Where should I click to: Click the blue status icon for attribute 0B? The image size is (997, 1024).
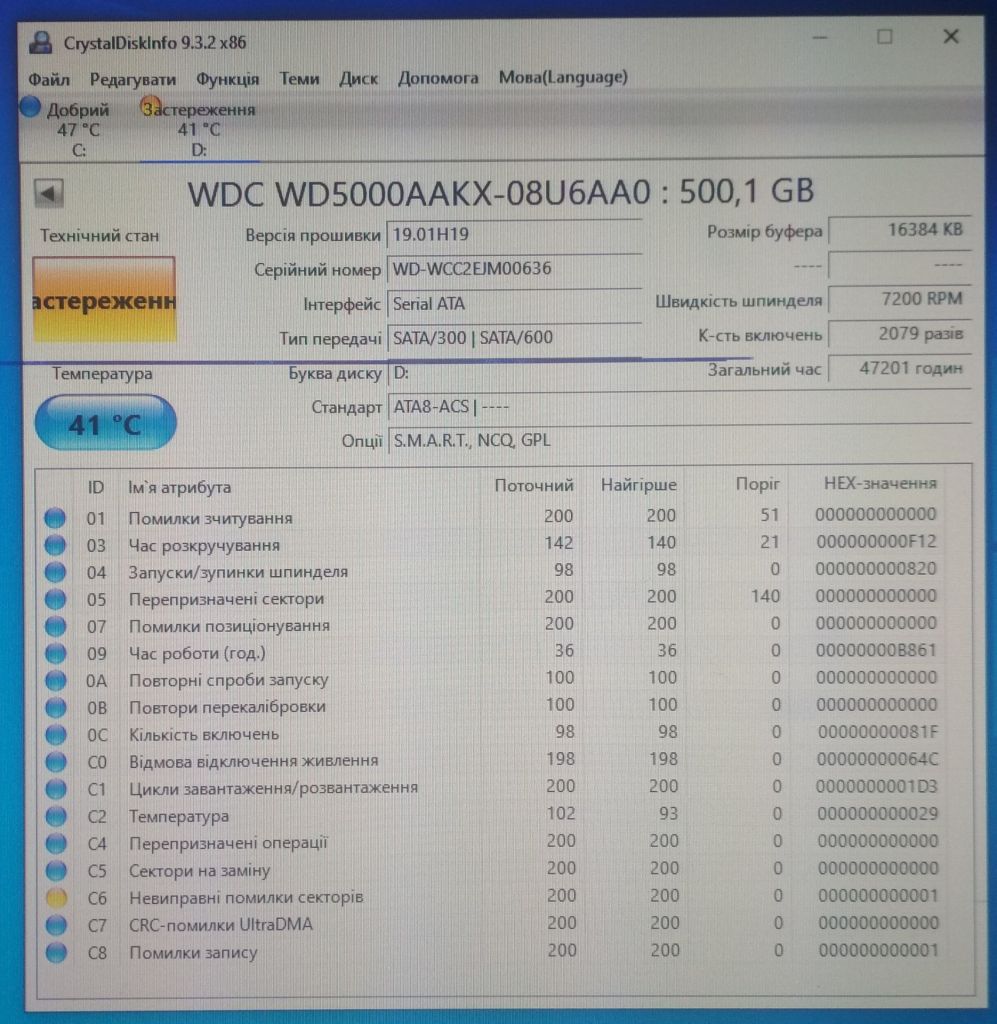pos(55,707)
